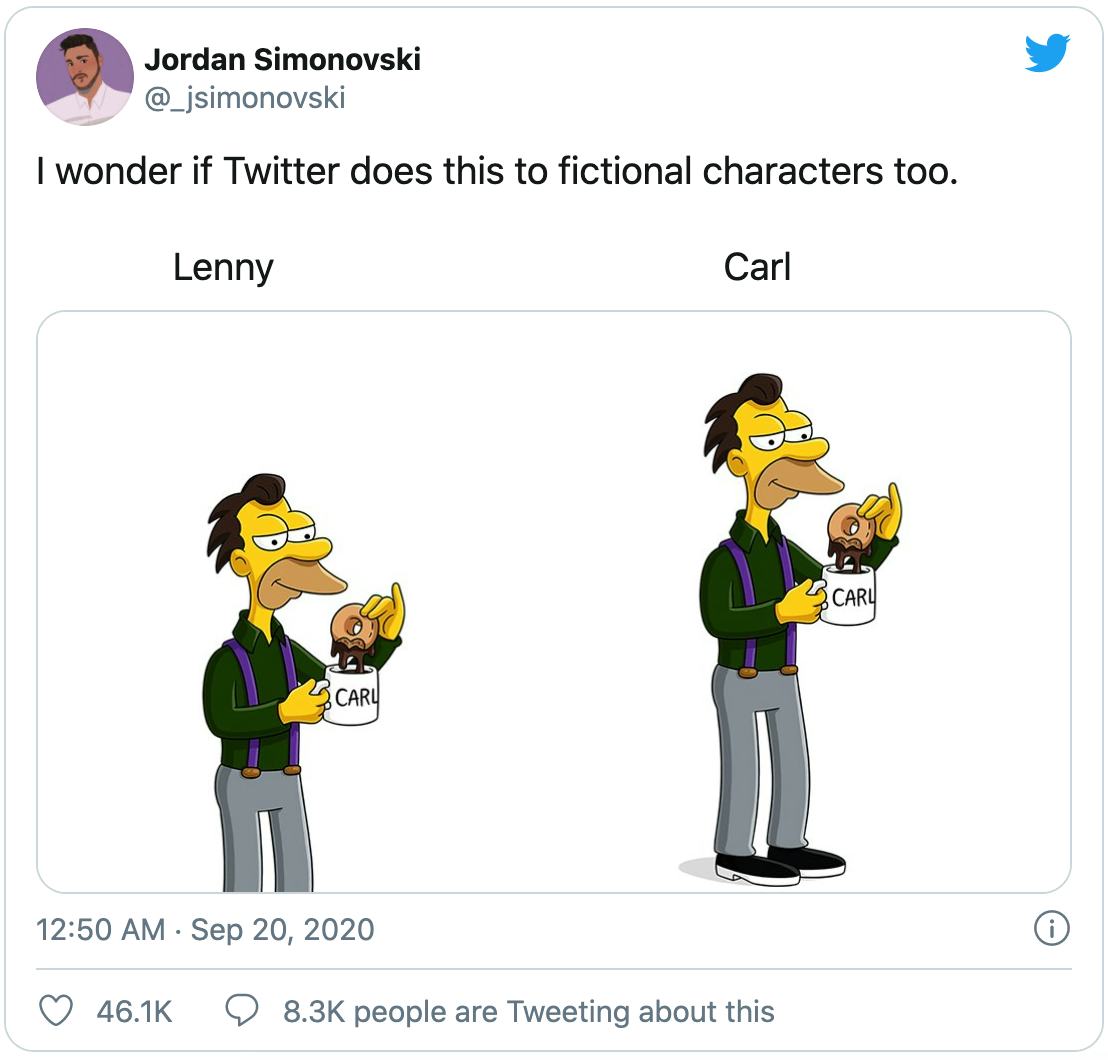Click the CARL mug in the Carl-labeled image
1108x1060 pixels.
pos(849,597)
